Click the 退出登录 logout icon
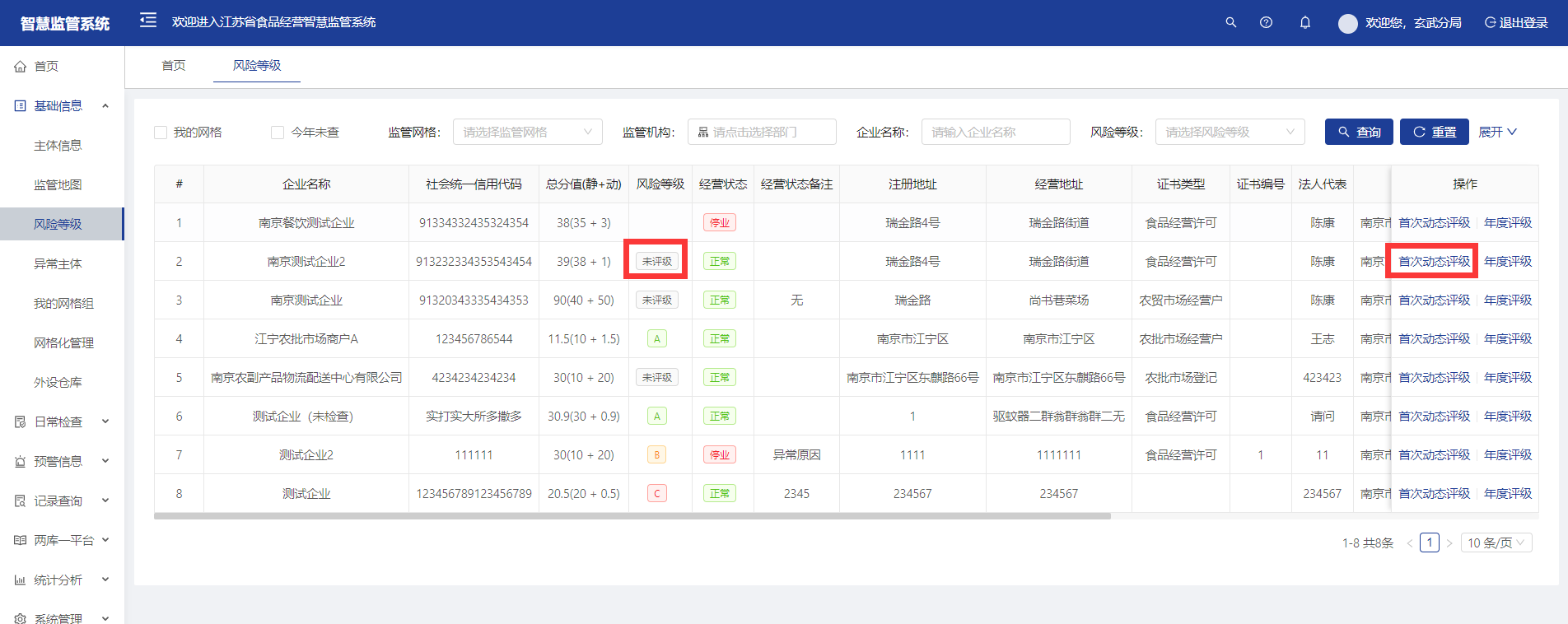1568x624 pixels. coord(1490,23)
